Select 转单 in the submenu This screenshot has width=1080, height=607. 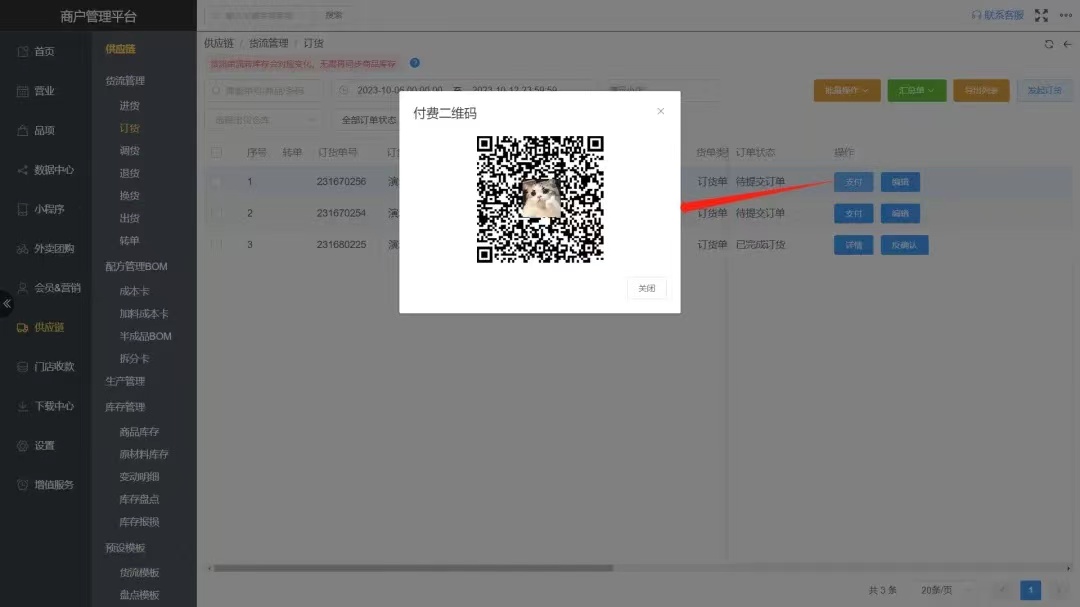pyautogui.click(x=129, y=240)
